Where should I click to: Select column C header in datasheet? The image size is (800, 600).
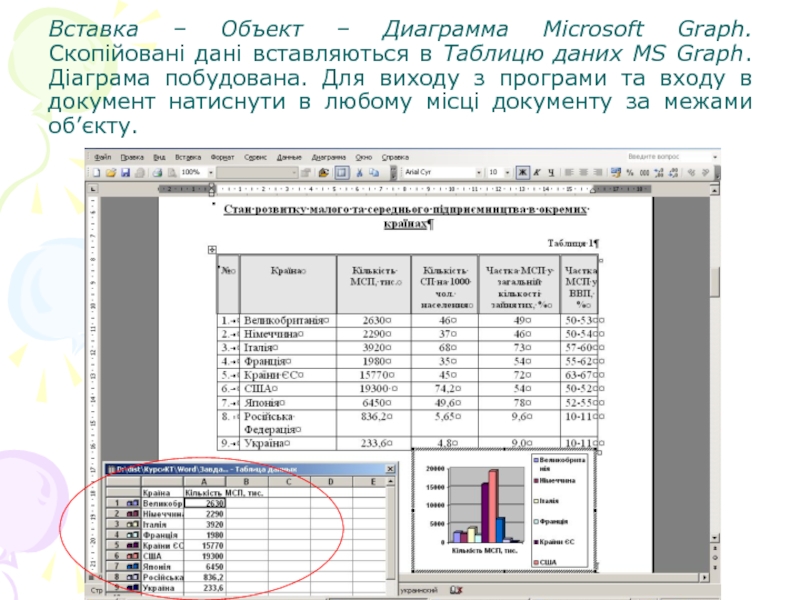click(289, 482)
